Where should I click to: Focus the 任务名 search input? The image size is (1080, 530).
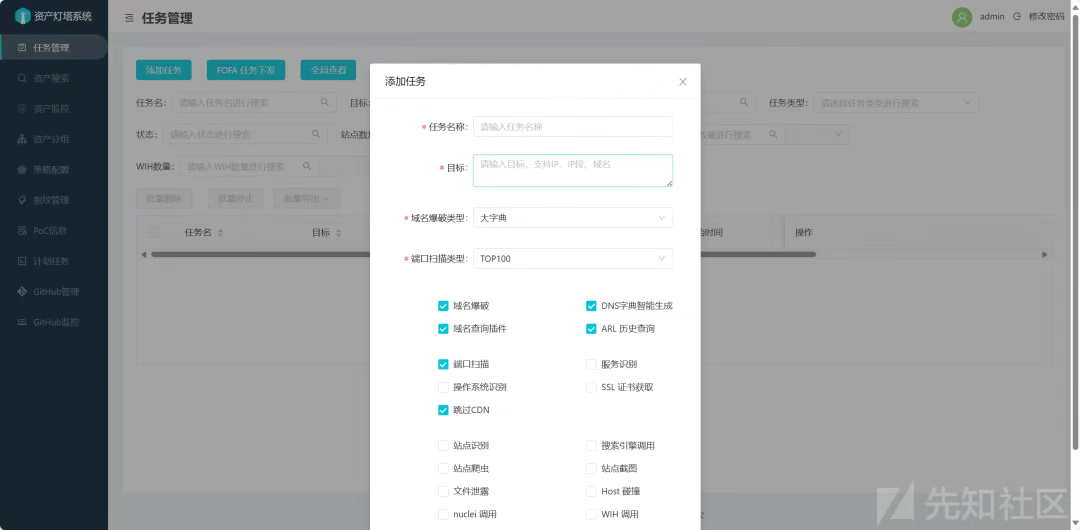point(253,103)
